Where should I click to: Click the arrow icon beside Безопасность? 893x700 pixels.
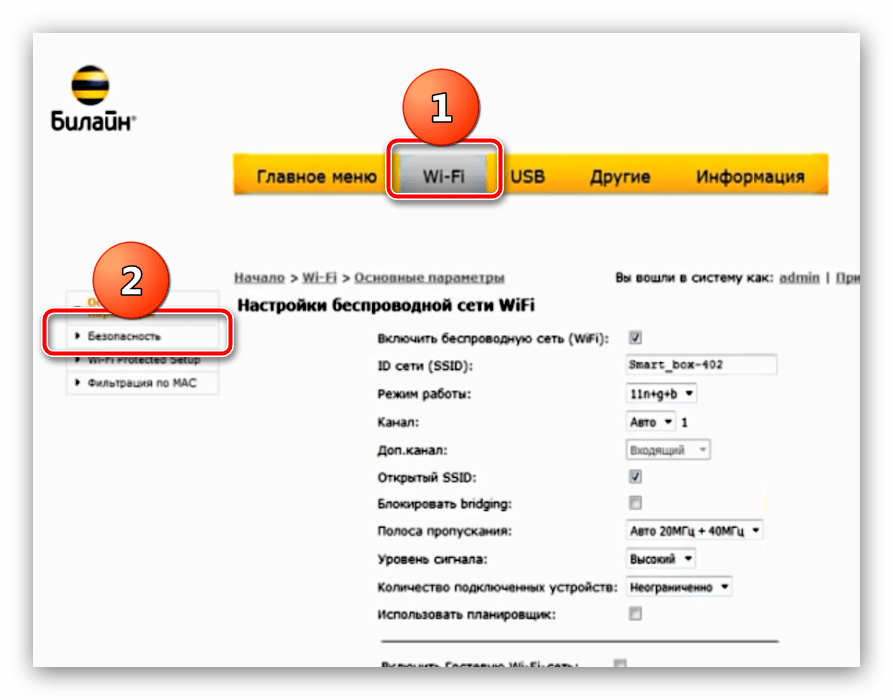click(x=78, y=337)
